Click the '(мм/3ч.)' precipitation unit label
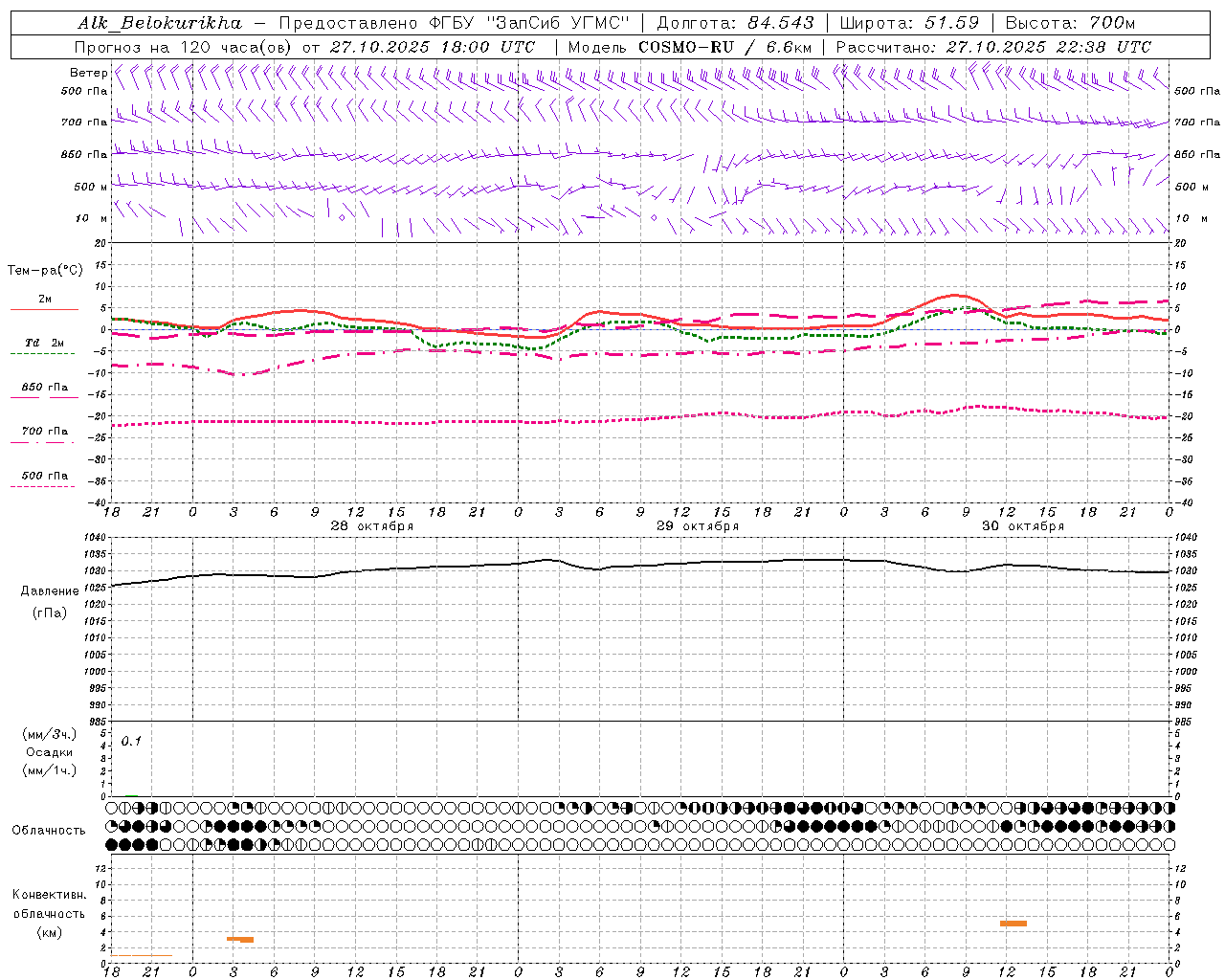This screenshot has width=1225, height=980. pyautogui.click(x=50, y=735)
